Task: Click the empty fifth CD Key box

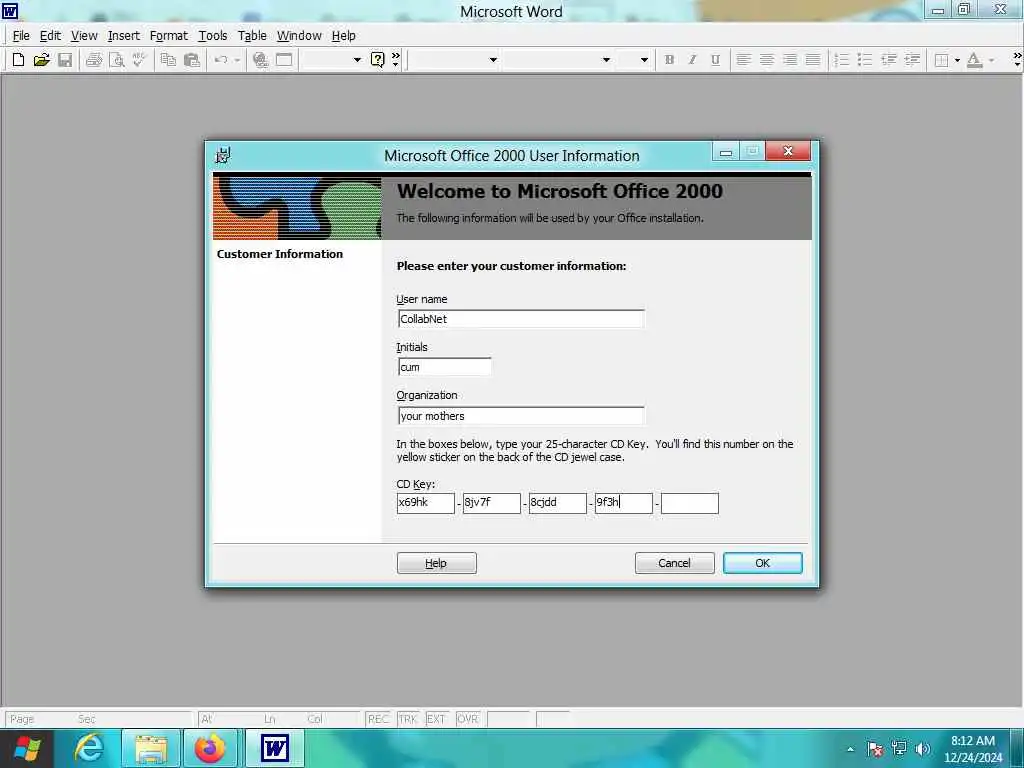Action: point(690,503)
